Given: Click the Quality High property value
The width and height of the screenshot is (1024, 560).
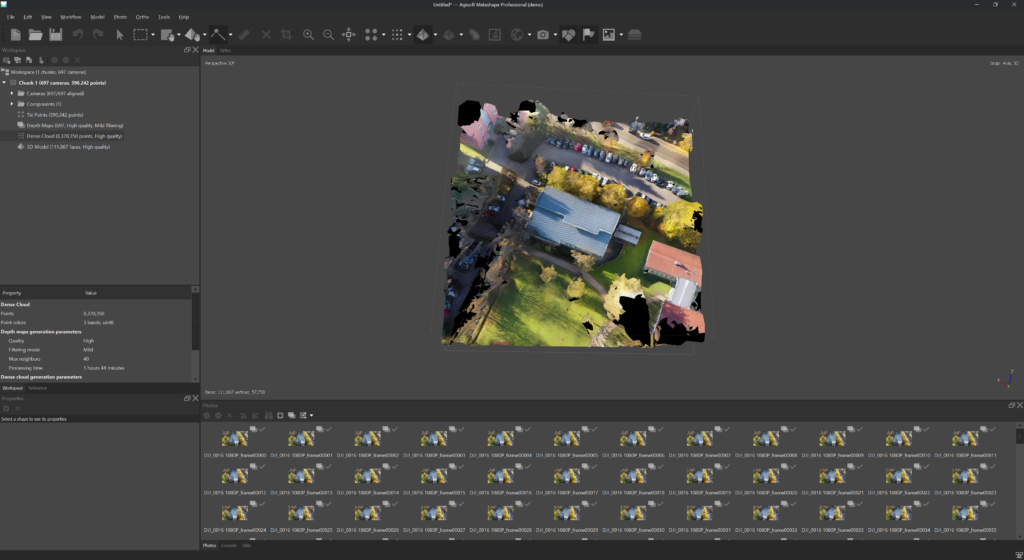Looking at the screenshot, I should tap(89, 341).
